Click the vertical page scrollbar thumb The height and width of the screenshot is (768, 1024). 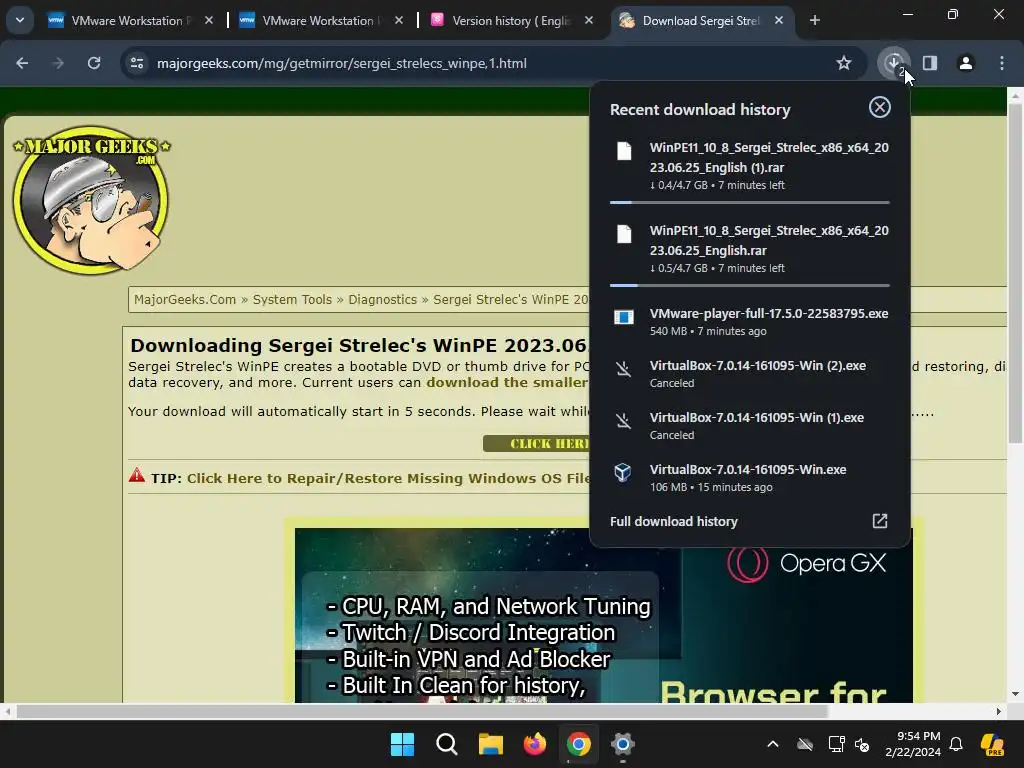1015,272
